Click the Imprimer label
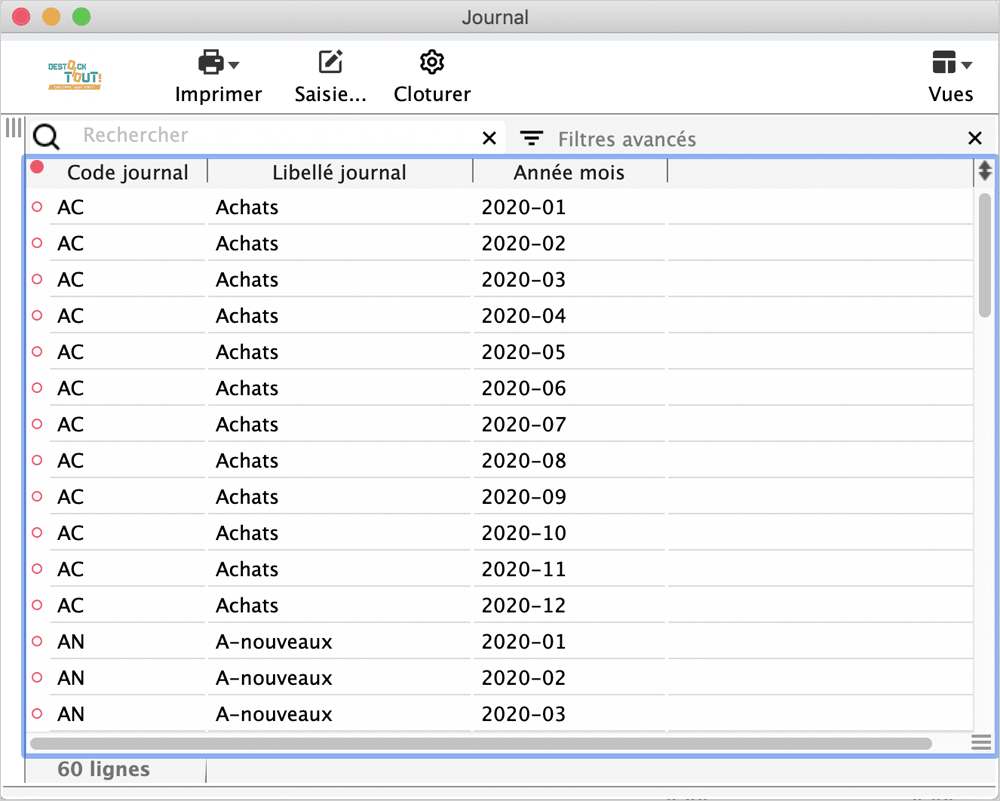1000x801 pixels. point(218,94)
